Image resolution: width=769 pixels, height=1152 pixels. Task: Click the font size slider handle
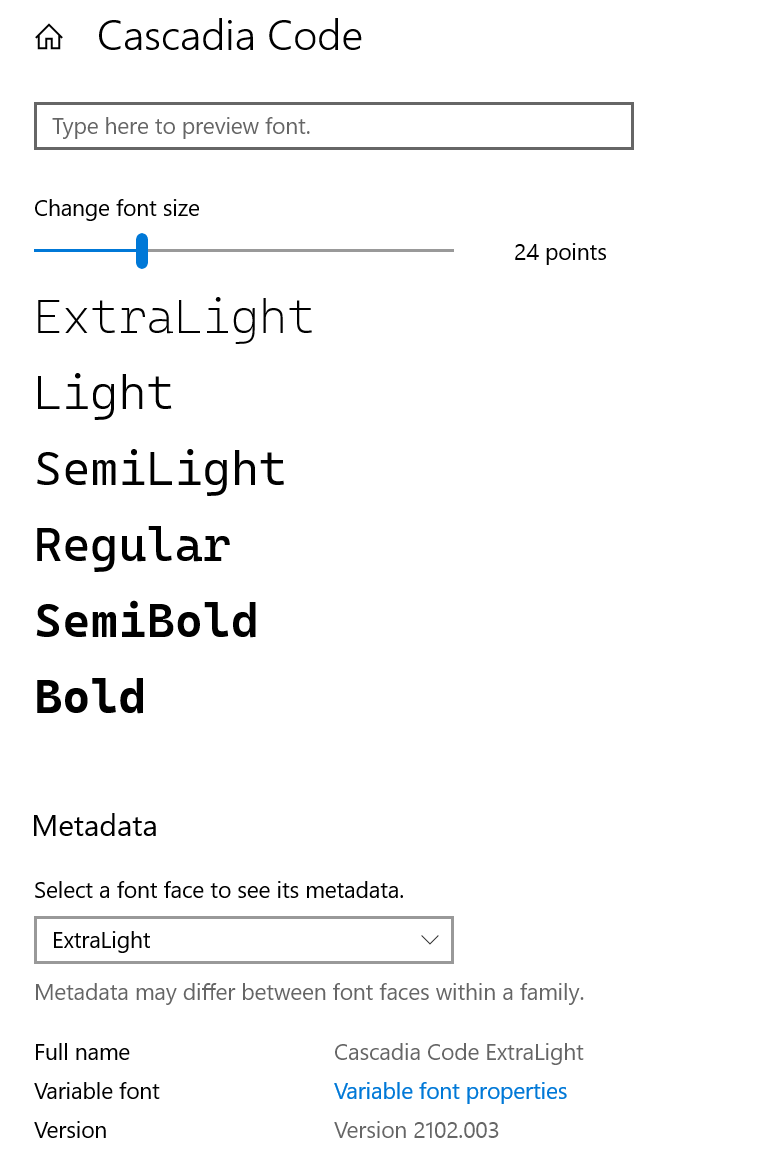tap(142, 251)
